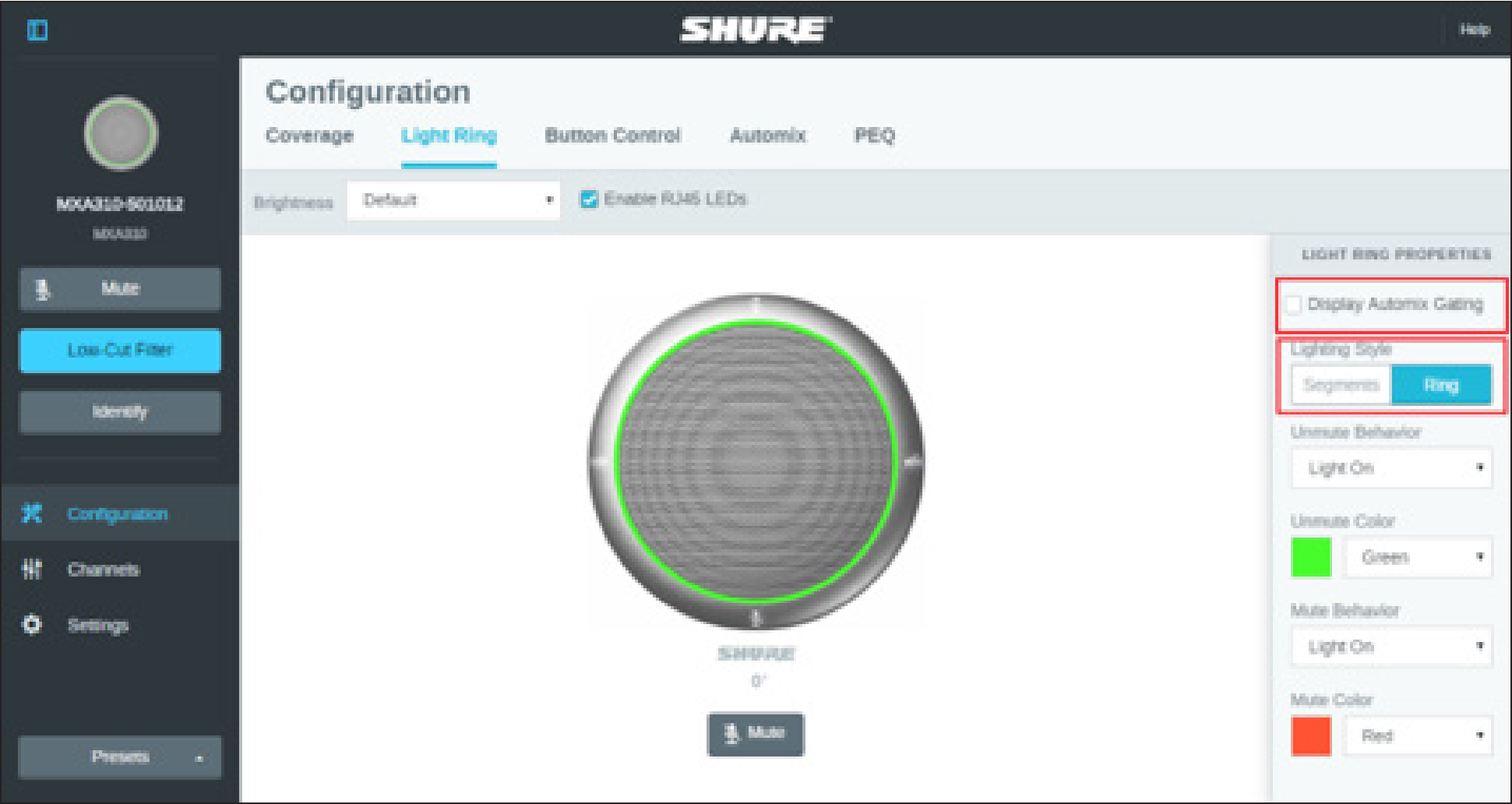Open the Unmute Behavior Light On dropdown
The height and width of the screenshot is (804, 1512).
point(1391,467)
